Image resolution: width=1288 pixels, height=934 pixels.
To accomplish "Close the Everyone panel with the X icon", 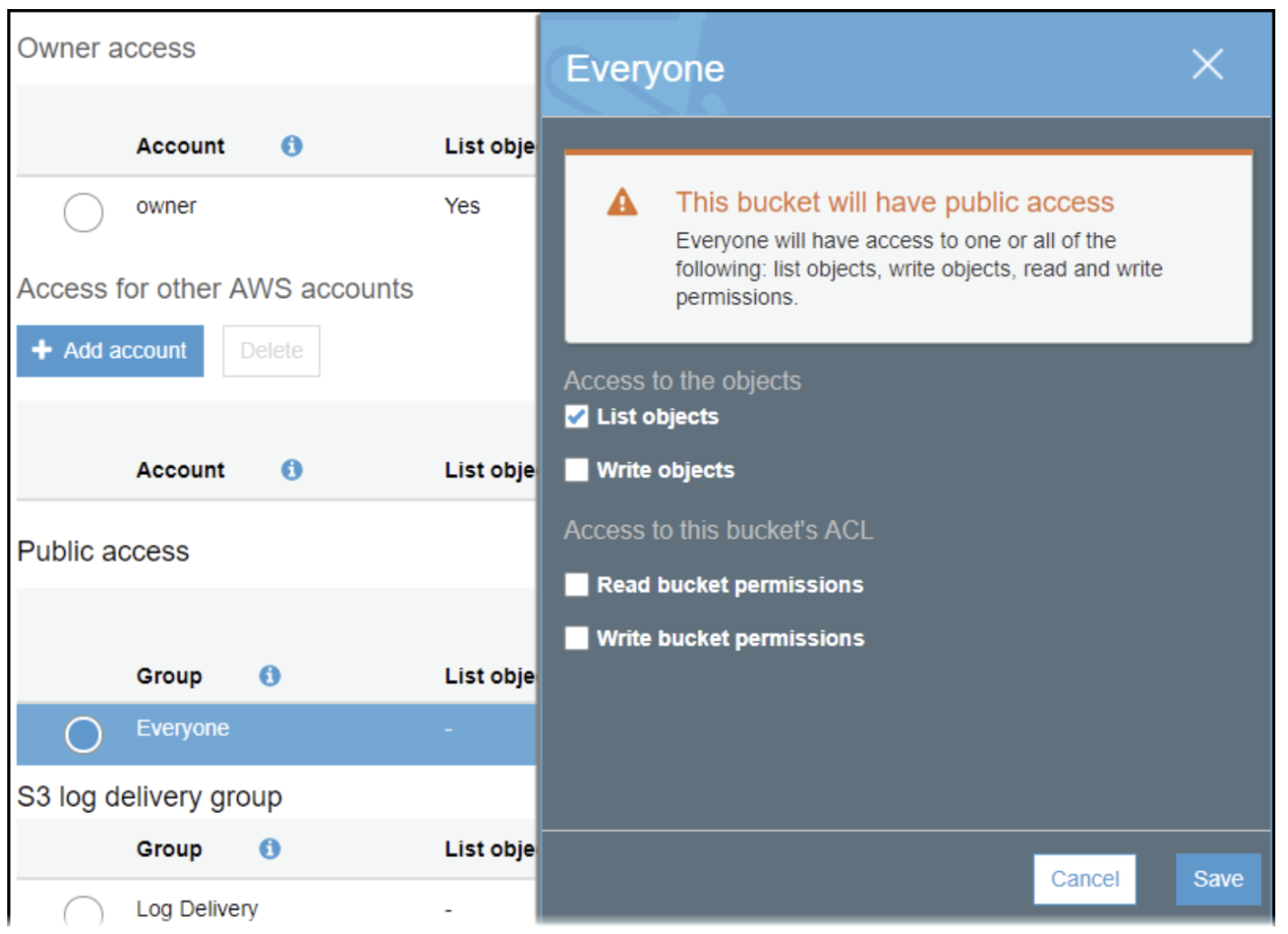I will click(1207, 65).
